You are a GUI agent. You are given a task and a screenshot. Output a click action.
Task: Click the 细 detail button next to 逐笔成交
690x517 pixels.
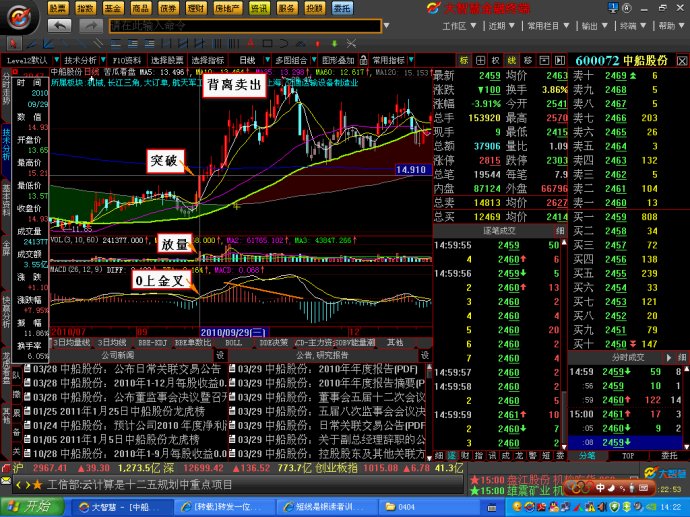(x=560, y=231)
